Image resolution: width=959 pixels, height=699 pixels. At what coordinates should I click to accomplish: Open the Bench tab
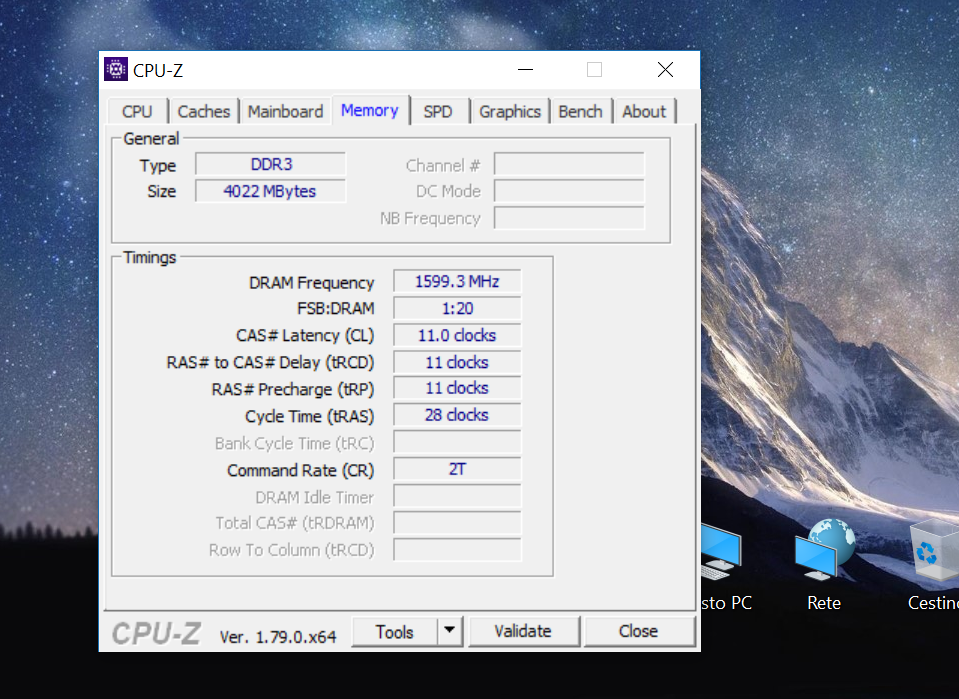click(x=580, y=111)
